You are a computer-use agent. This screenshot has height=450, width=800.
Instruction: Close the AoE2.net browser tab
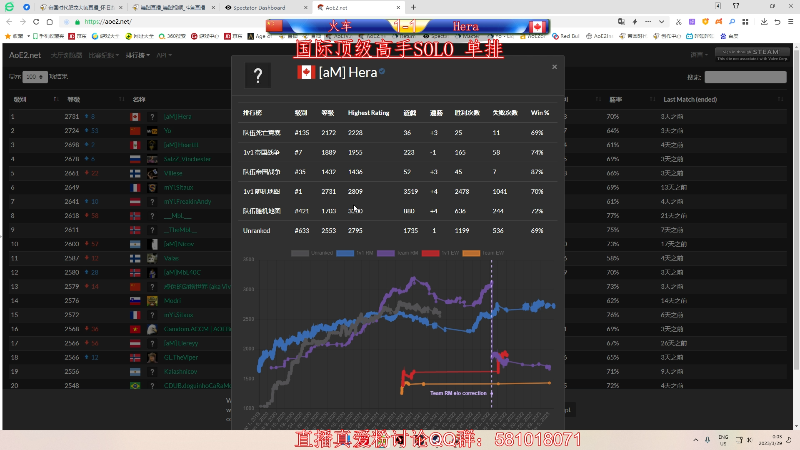click(x=398, y=8)
